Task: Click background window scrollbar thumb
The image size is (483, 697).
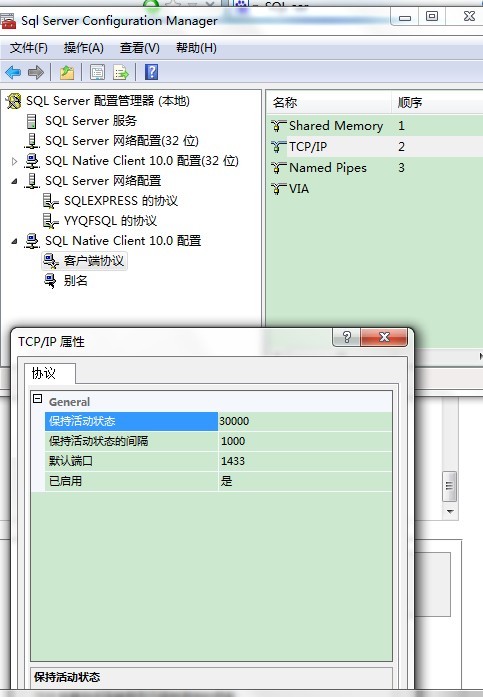Action: click(449, 486)
